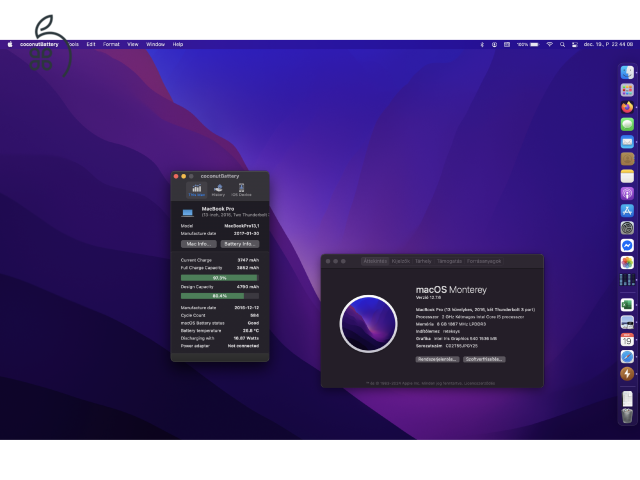Screen dimensions: 640x480
Task: Open the Notes app in dock
Action: (x=627, y=176)
